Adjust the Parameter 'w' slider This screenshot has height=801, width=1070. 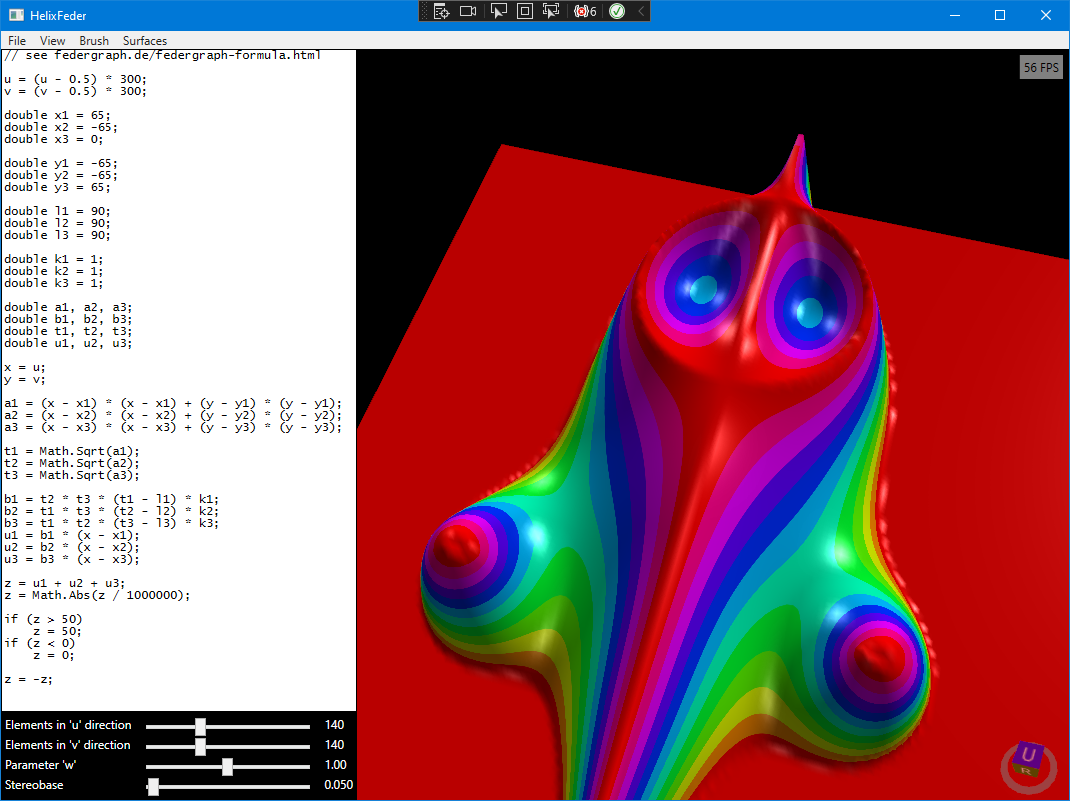click(228, 765)
